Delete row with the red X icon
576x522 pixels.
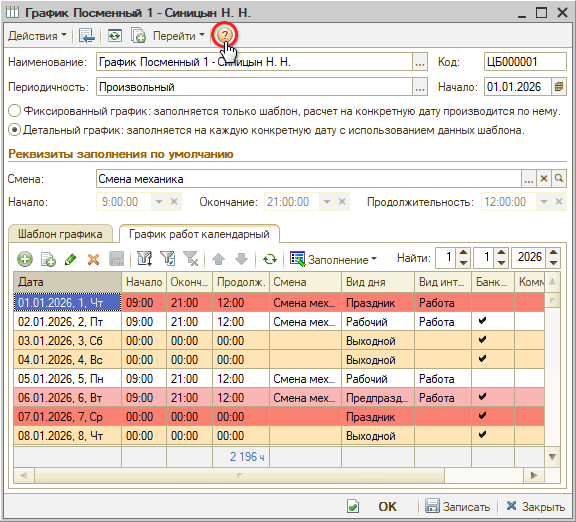point(93,259)
